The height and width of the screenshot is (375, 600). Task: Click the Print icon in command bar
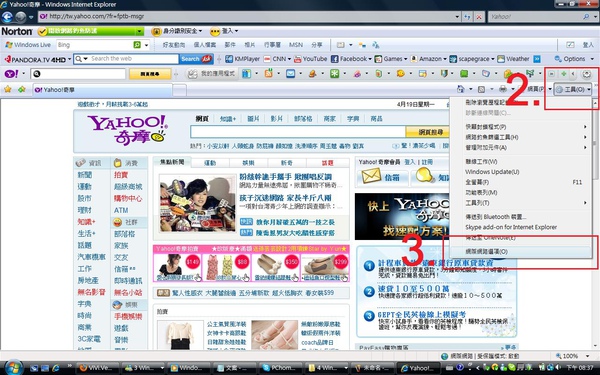pyautogui.click(x=503, y=89)
